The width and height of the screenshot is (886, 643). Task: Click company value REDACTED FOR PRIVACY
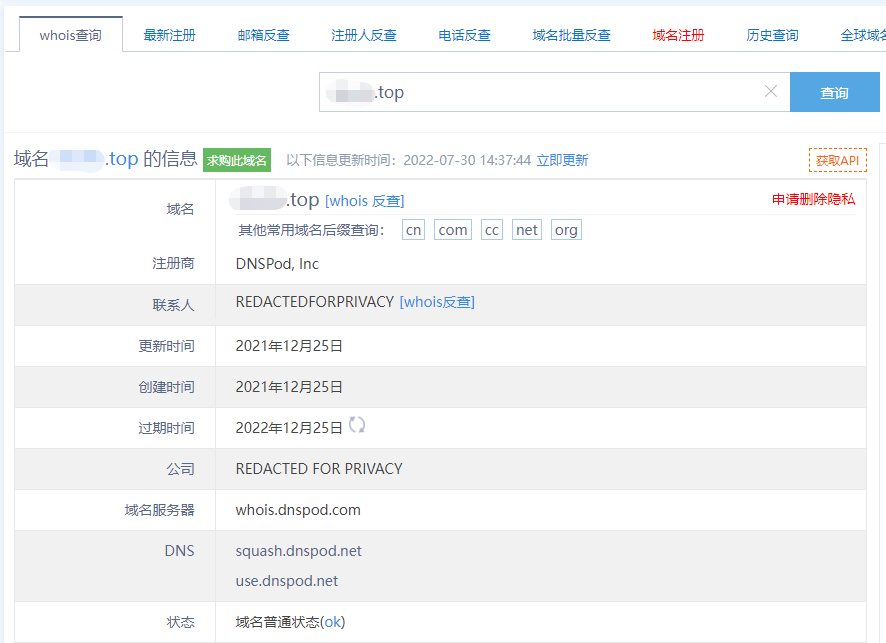click(319, 469)
